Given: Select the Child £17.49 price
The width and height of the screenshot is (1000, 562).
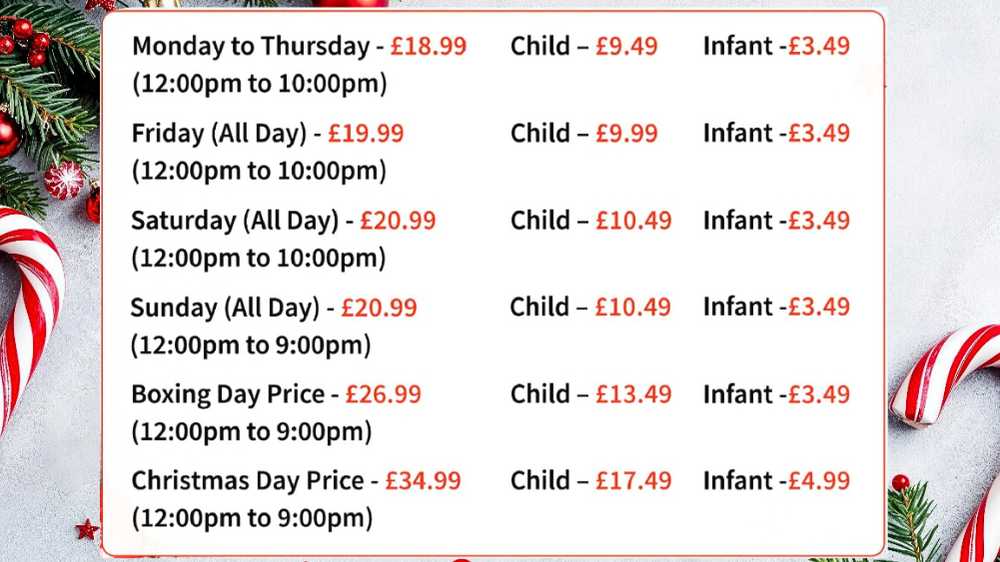Looking at the screenshot, I should (633, 481).
